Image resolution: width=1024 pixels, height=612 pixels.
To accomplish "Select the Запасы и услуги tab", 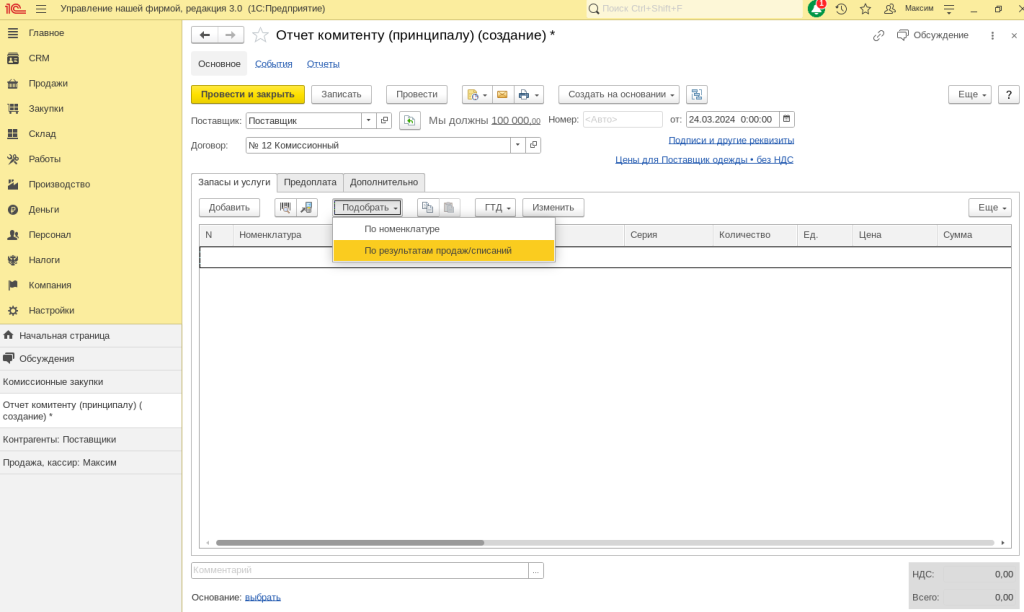I will [234, 182].
